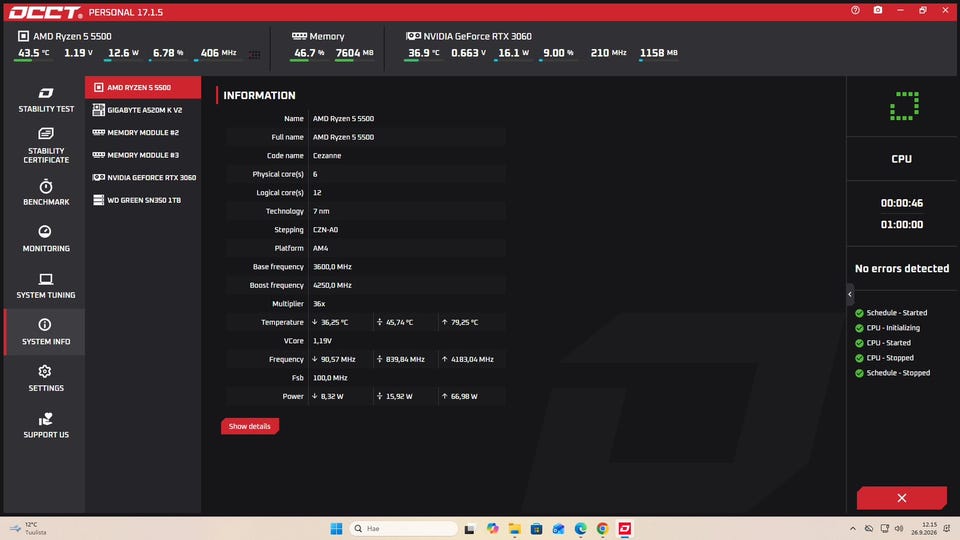This screenshot has height=540, width=960.
Task: Click the Stepping value CZN-A0
Action: click(326, 230)
